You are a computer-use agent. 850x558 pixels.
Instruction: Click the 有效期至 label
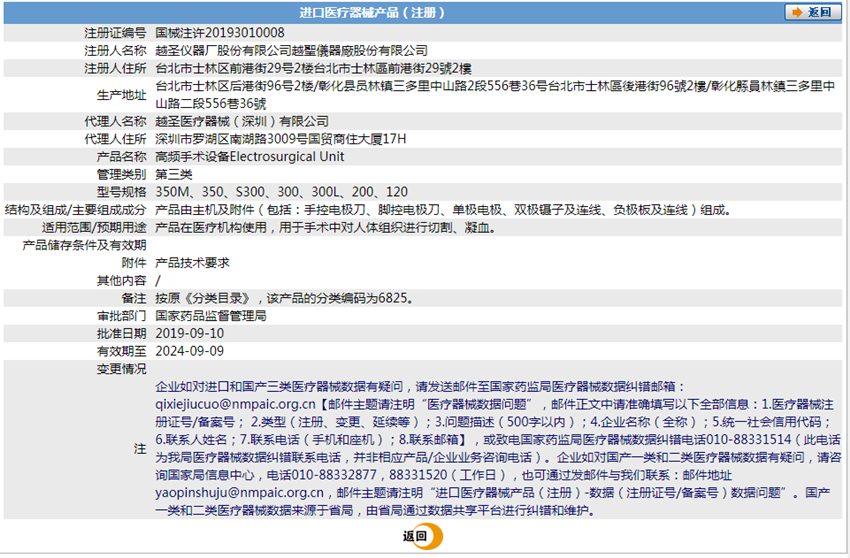[121, 351]
